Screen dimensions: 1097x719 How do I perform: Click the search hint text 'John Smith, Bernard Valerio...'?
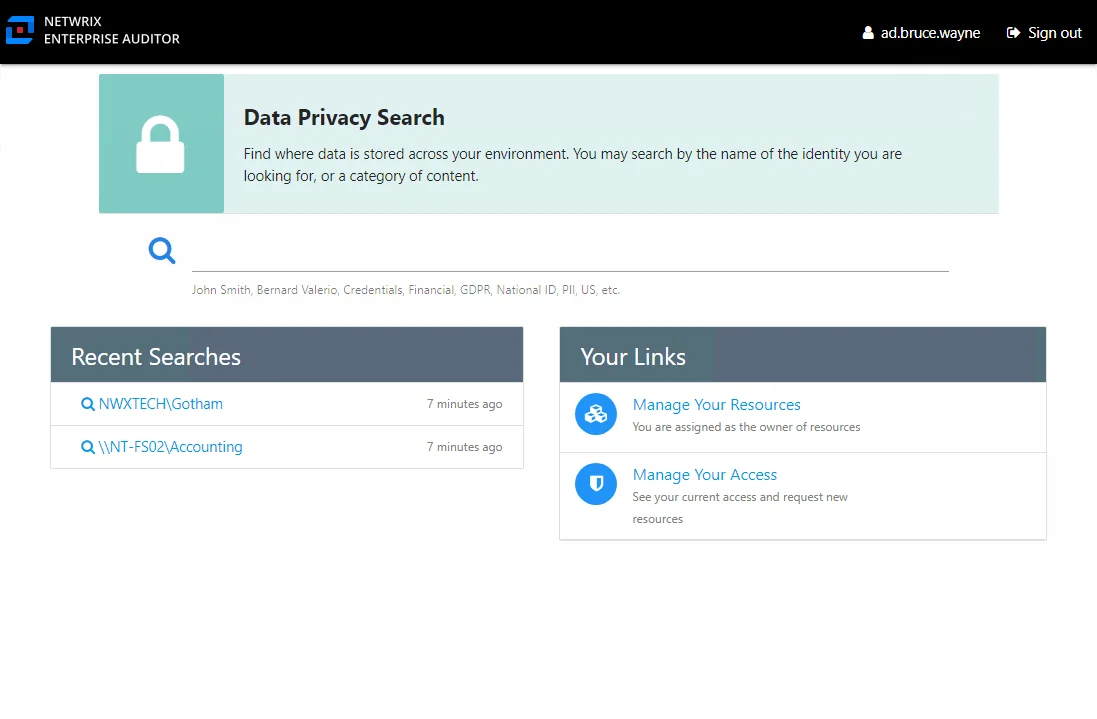[x=406, y=290]
